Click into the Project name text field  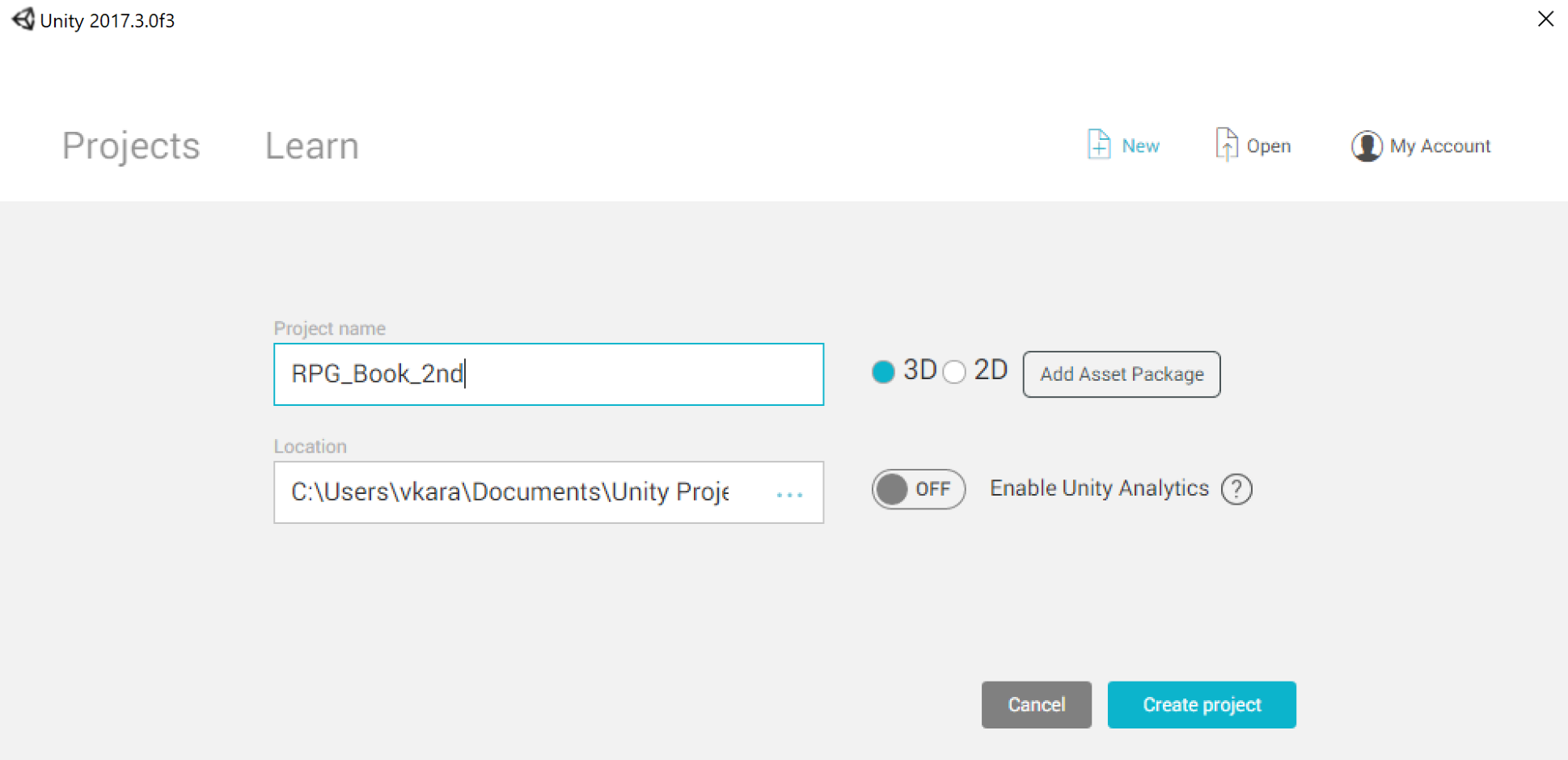click(548, 374)
